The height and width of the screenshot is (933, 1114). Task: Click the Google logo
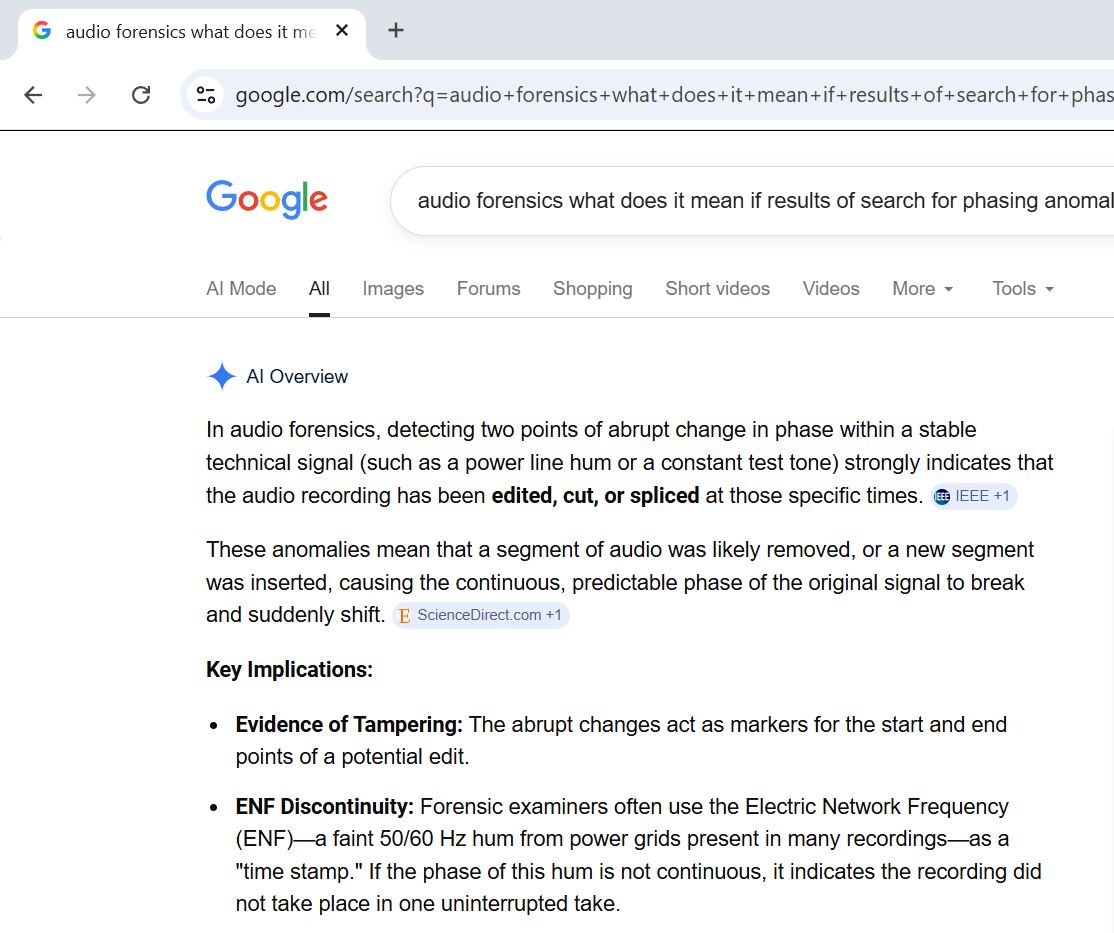point(267,200)
